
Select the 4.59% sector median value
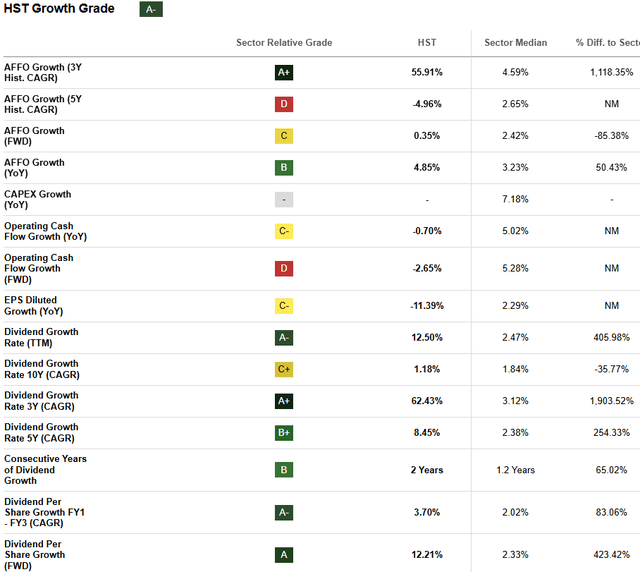[x=516, y=72]
